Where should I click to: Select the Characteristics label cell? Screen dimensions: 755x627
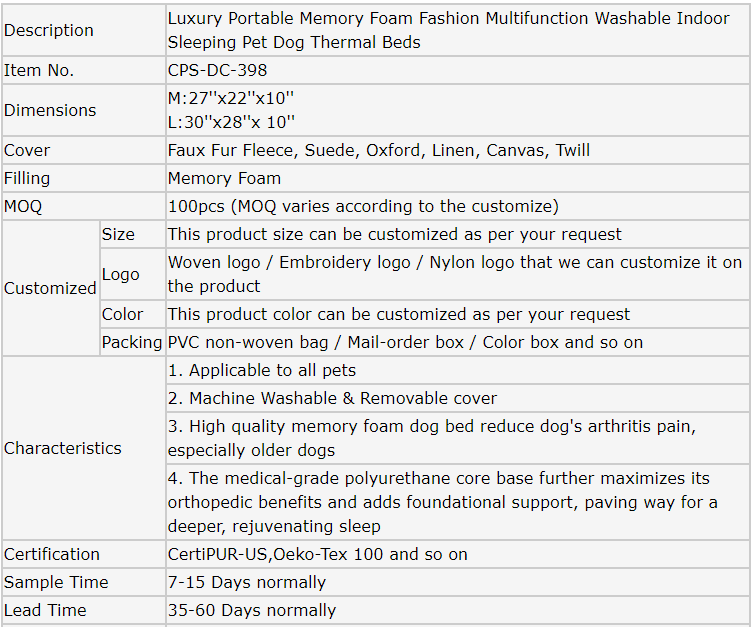(x=63, y=448)
